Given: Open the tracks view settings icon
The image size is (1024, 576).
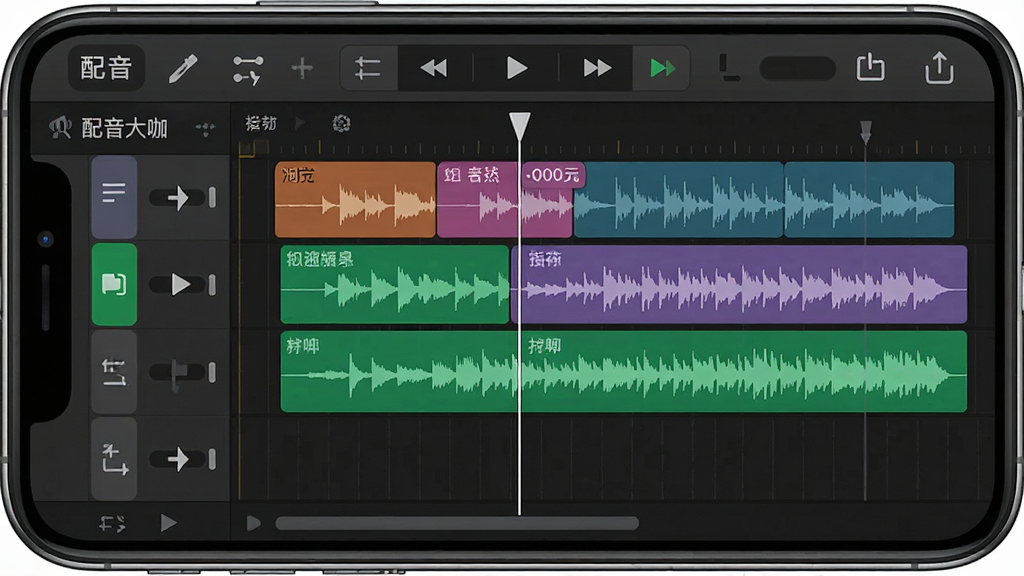Looking at the screenshot, I should (x=368, y=68).
